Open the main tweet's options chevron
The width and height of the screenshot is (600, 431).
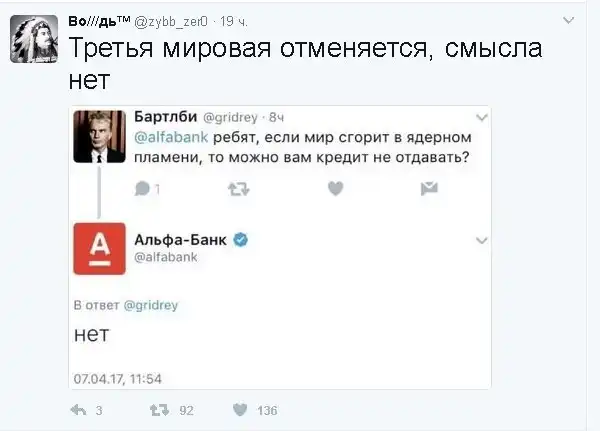569,19
